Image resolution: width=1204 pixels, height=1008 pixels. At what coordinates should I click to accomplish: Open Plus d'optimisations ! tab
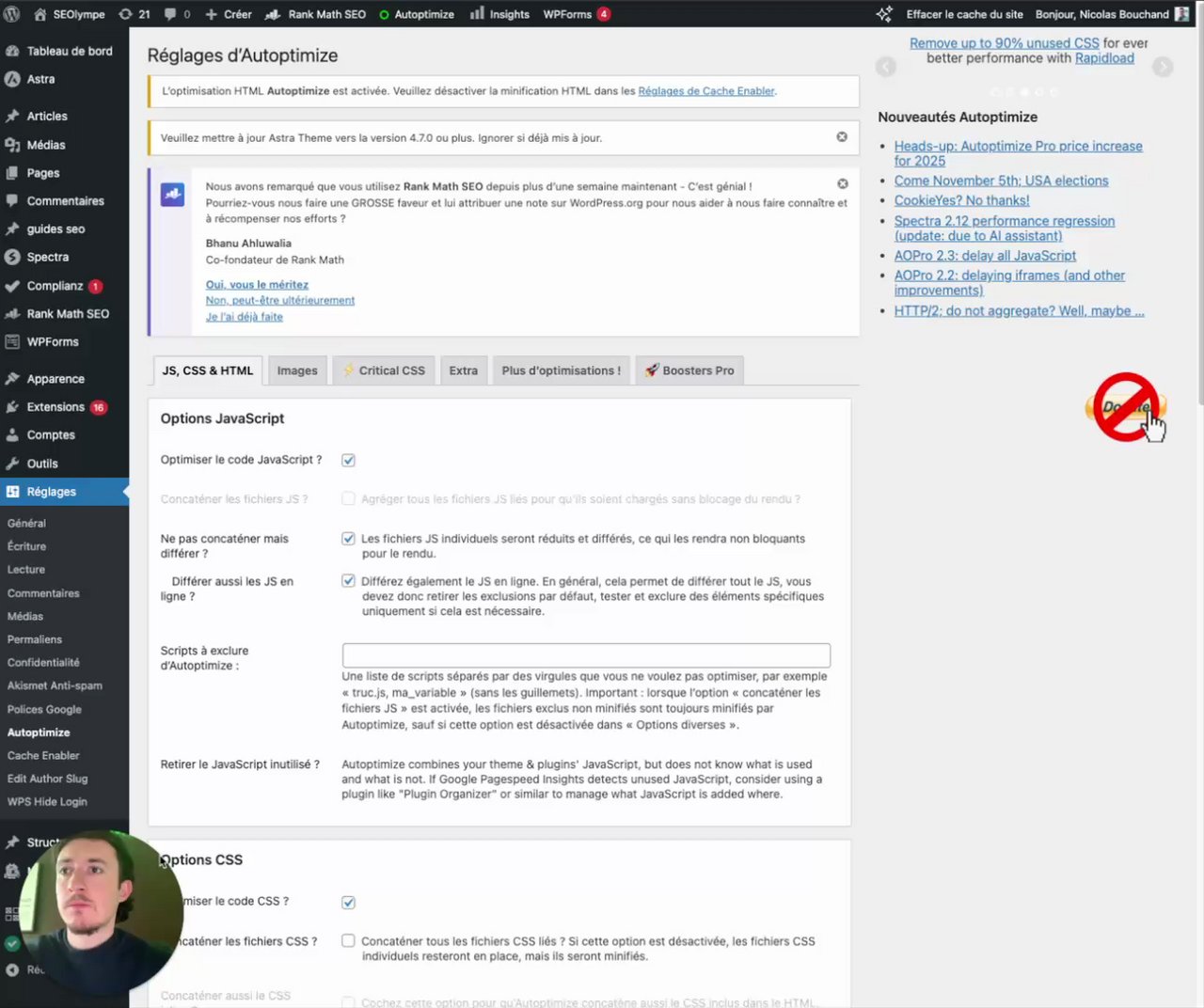[x=562, y=370]
